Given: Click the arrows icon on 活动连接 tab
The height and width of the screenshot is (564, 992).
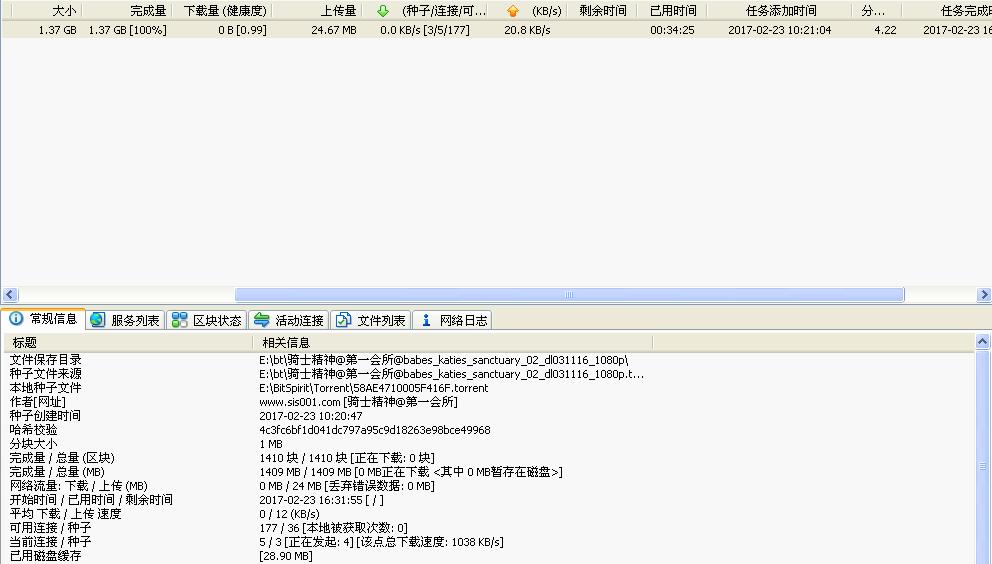Looking at the screenshot, I should (x=262, y=320).
